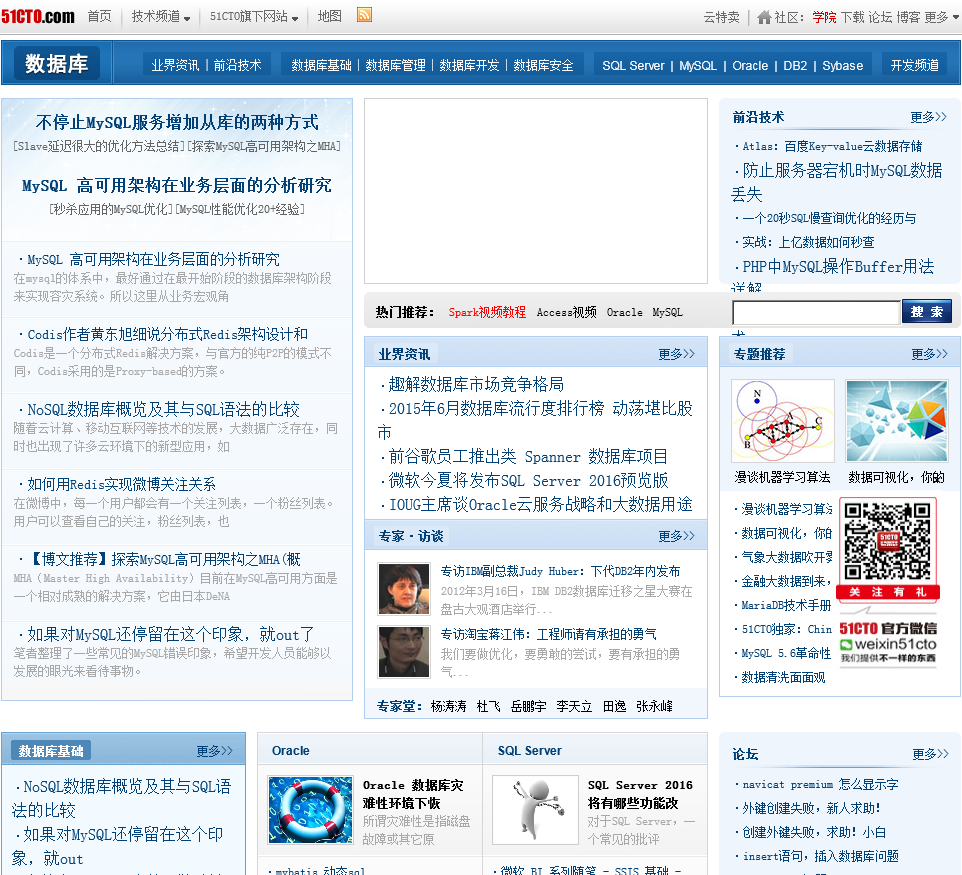Viewport: 962px width, 875px height.
Task: Click the 数据库 channel title button
Action: [57, 63]
